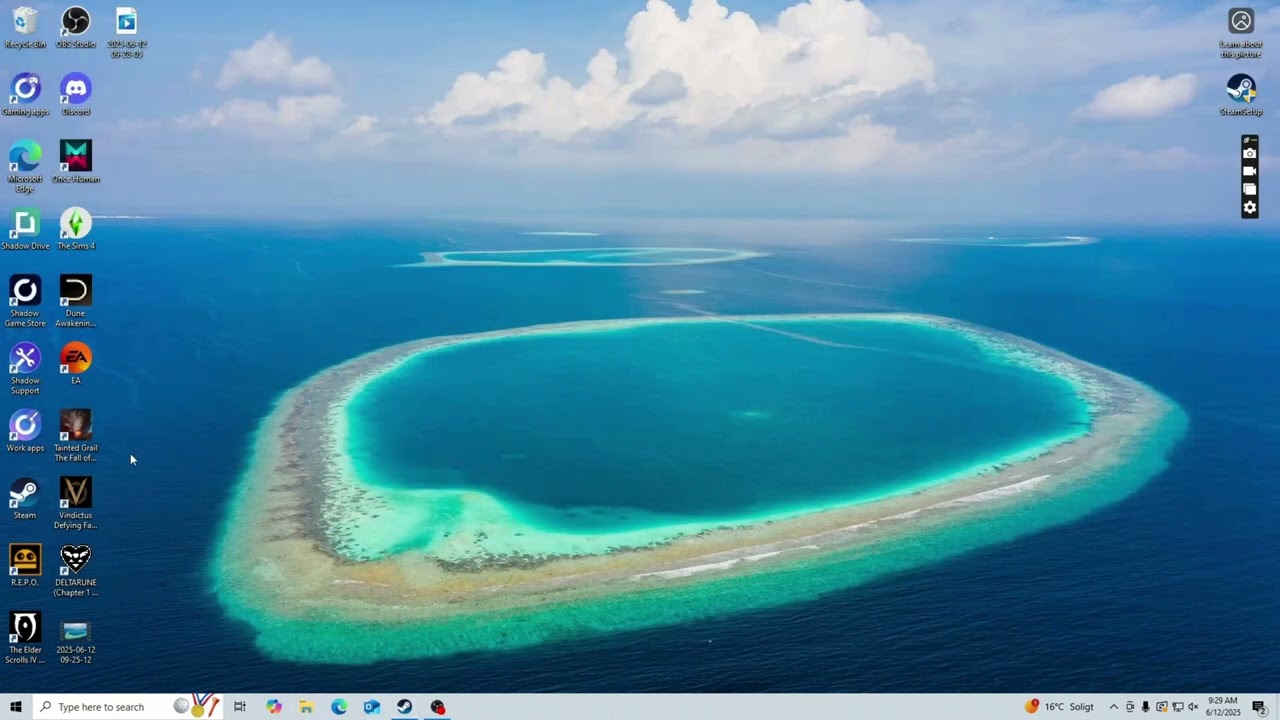
Task: Select the Discord desktop shortcut
Action: click(76, 94)
